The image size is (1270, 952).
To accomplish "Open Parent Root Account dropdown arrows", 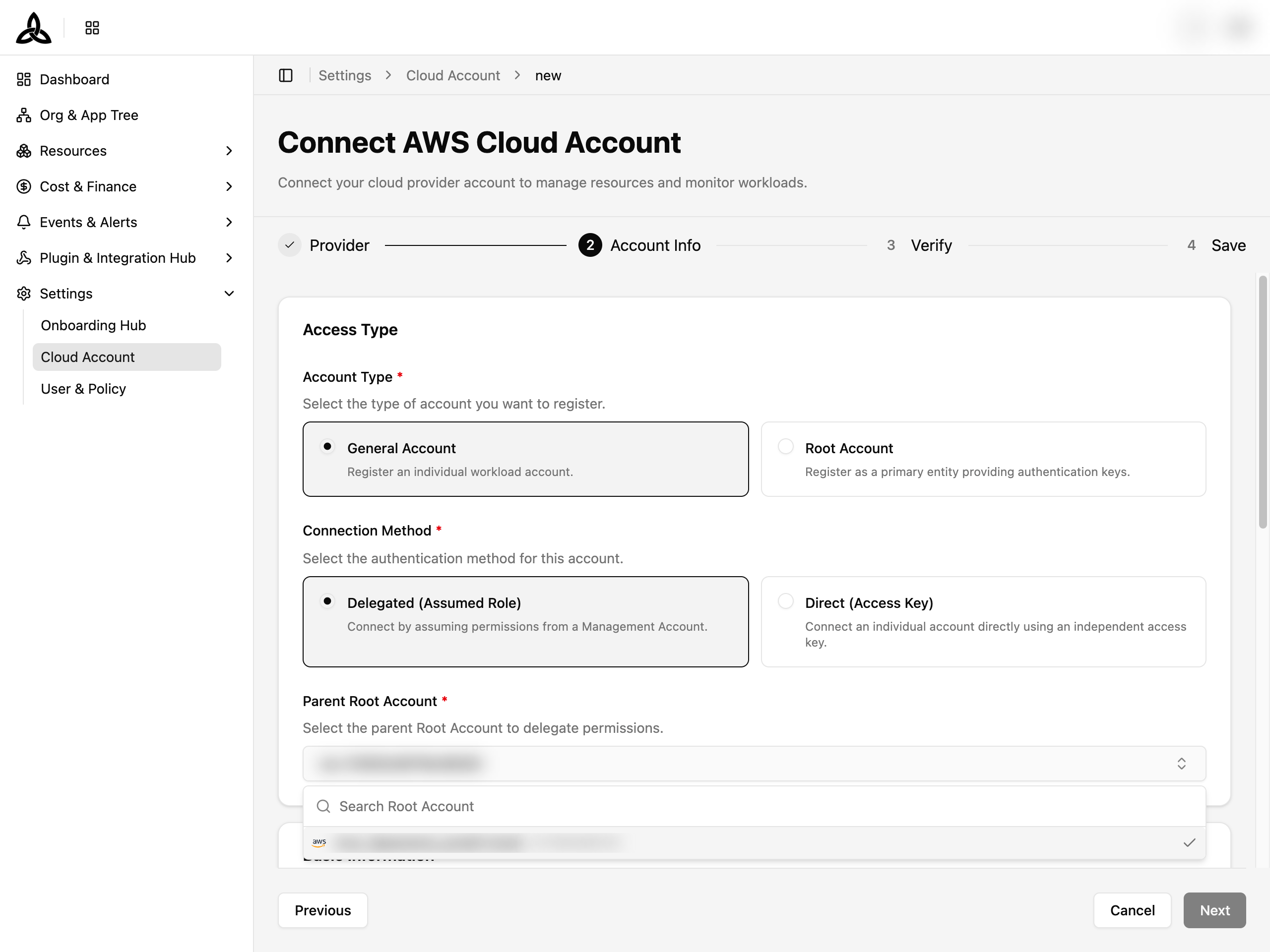I will [1182, 763].
